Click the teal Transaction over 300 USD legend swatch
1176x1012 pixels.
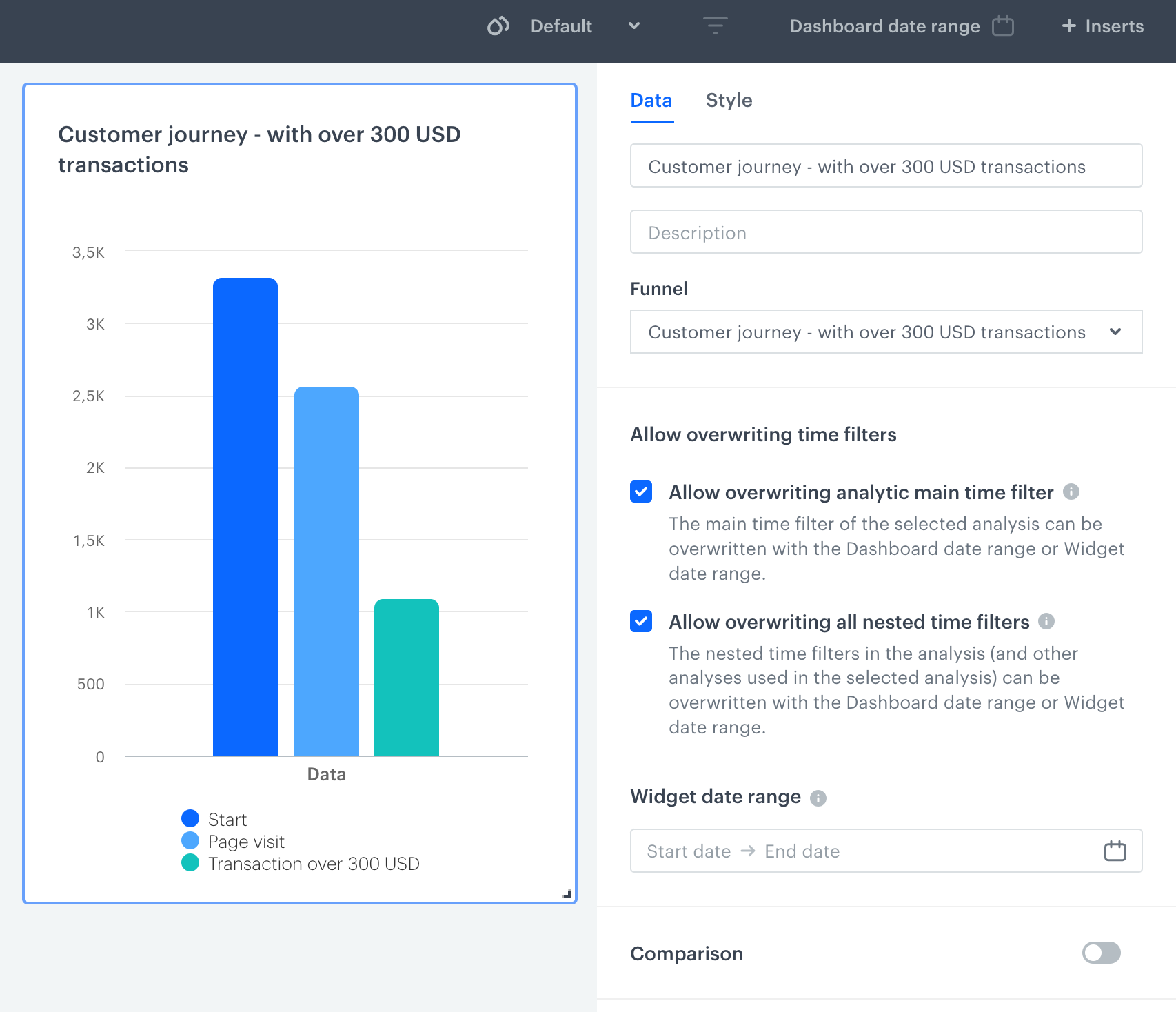pyautogui.click(x=190, y=863)
